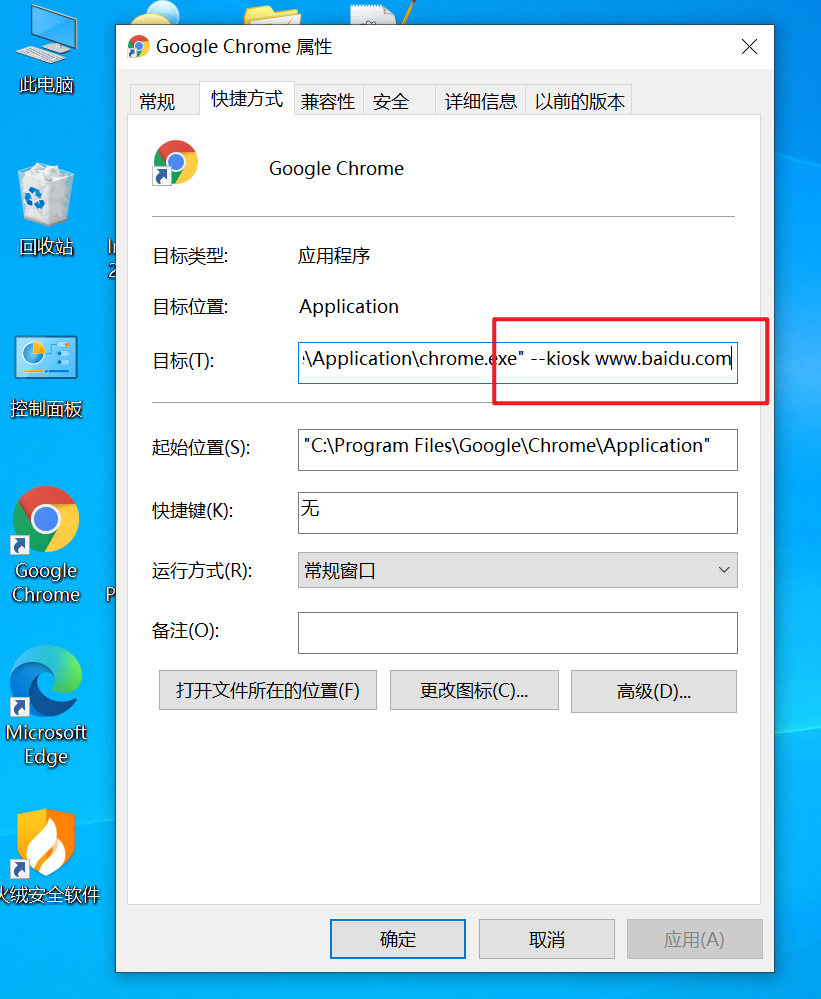Screen dimensions: 821x999
Task: Select the Microsoft Edge desktop shortcut
Action: [x=46, y=706]
